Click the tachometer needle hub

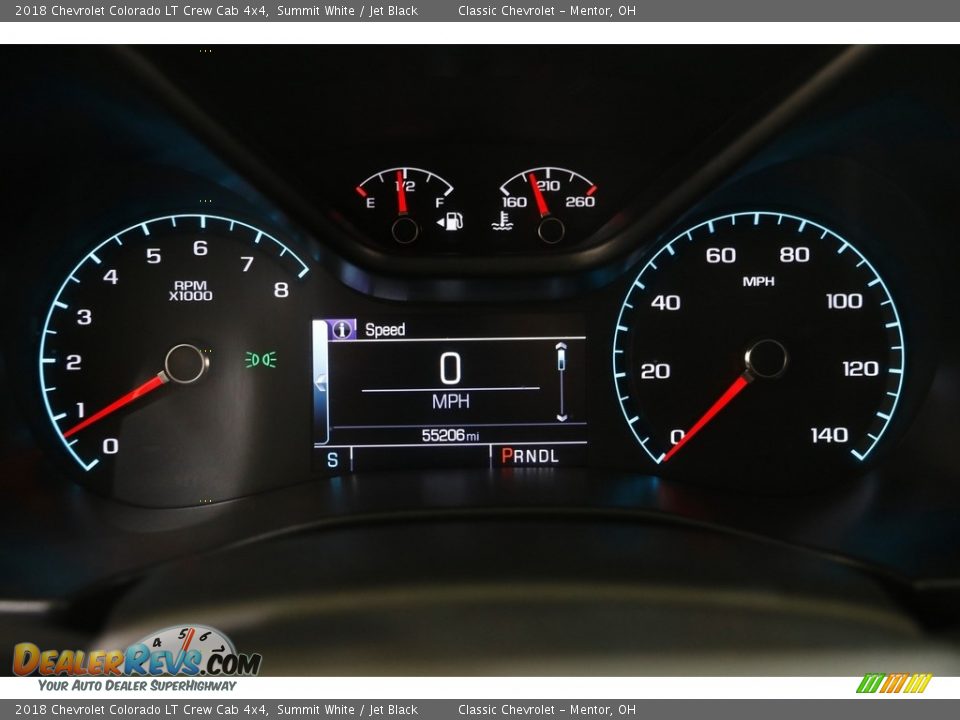tap(185, 363)
